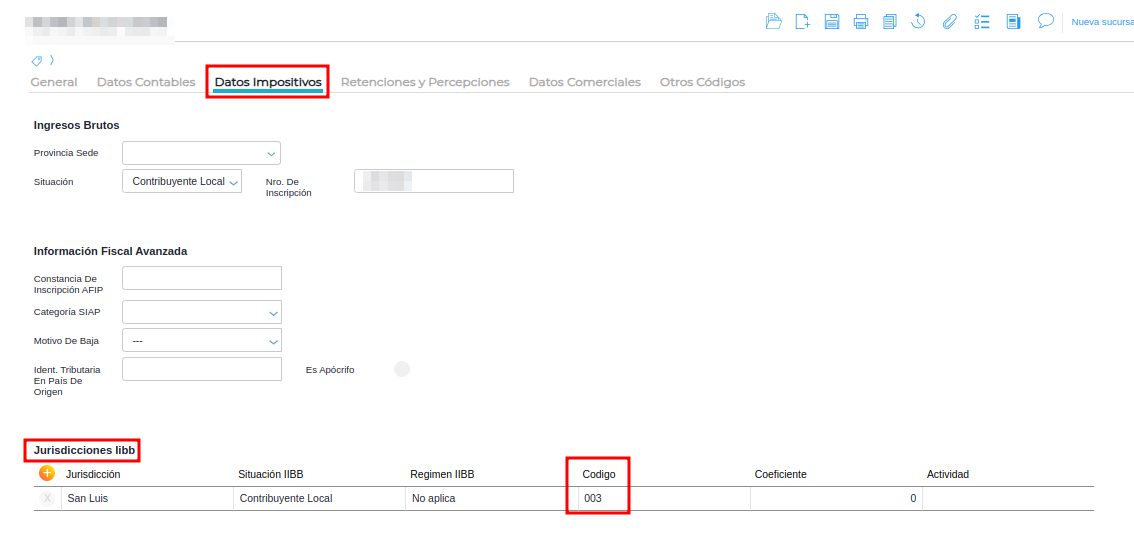Screen dimensions: 1134x544
Task: Select the Datos Impositivos tab
Action: pyautogui.click(x=268, y=82)
